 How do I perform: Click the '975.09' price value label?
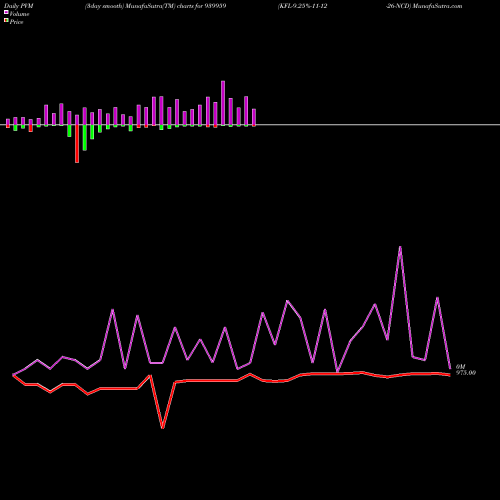point(466,373)
